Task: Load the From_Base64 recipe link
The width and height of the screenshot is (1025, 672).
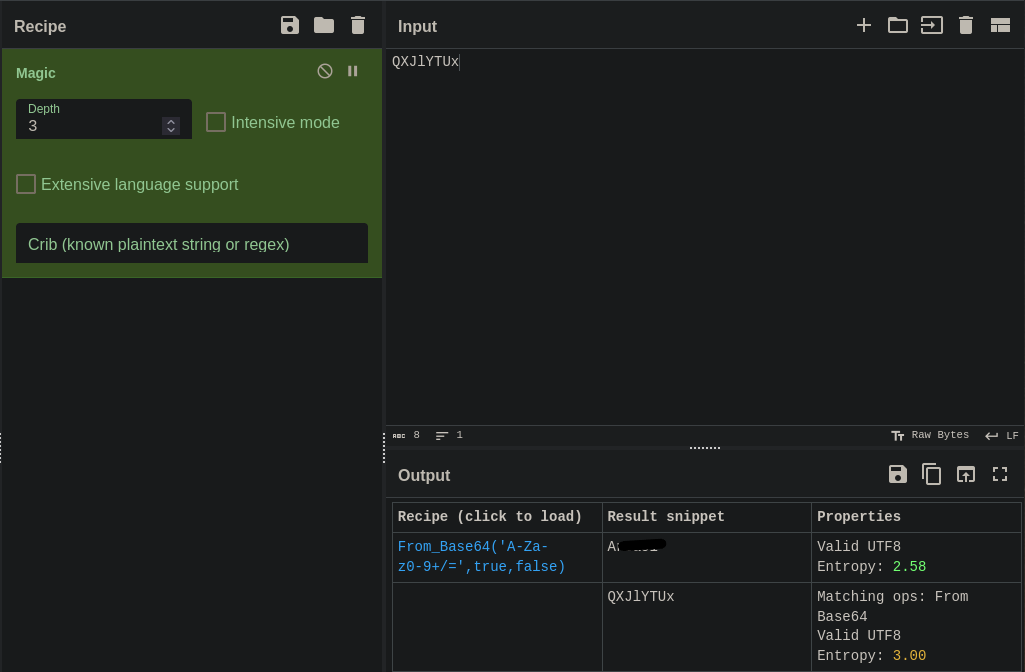Action: click(481, 557)
